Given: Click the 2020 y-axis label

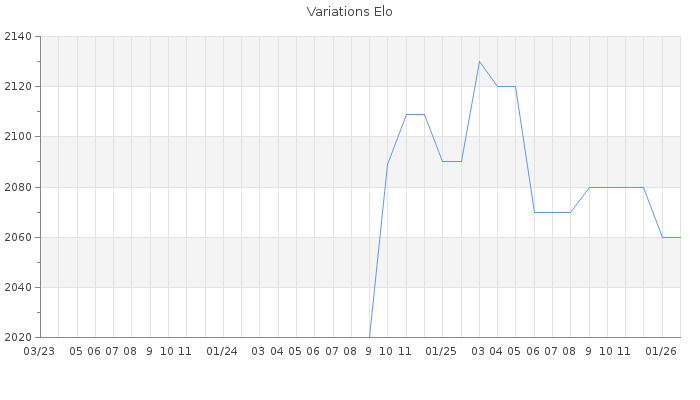Looking at the screenshot, I should pyautogui.click(x=18, y=338).
